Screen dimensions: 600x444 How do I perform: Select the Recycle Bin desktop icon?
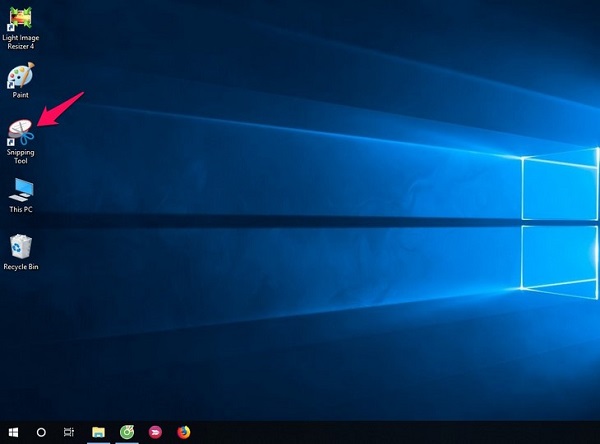[20, 247]
